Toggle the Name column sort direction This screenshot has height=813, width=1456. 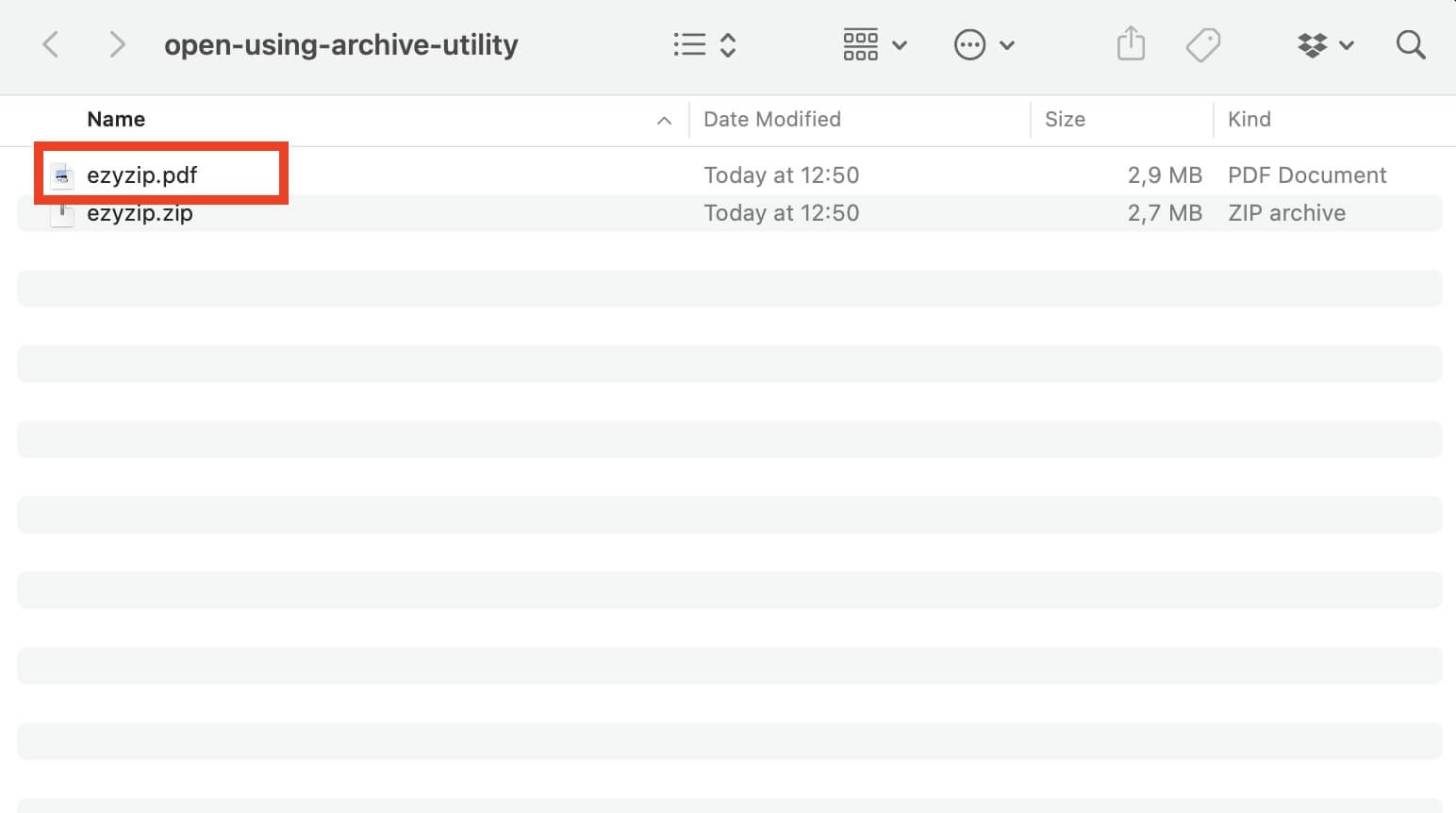point(664,120)
